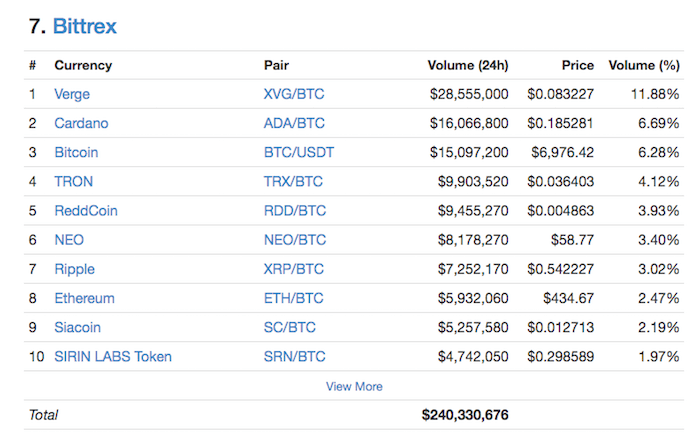This screenshot has width=700, height=442.
Task: Click the 4.12% volume share
Action: tap(658, 181)
